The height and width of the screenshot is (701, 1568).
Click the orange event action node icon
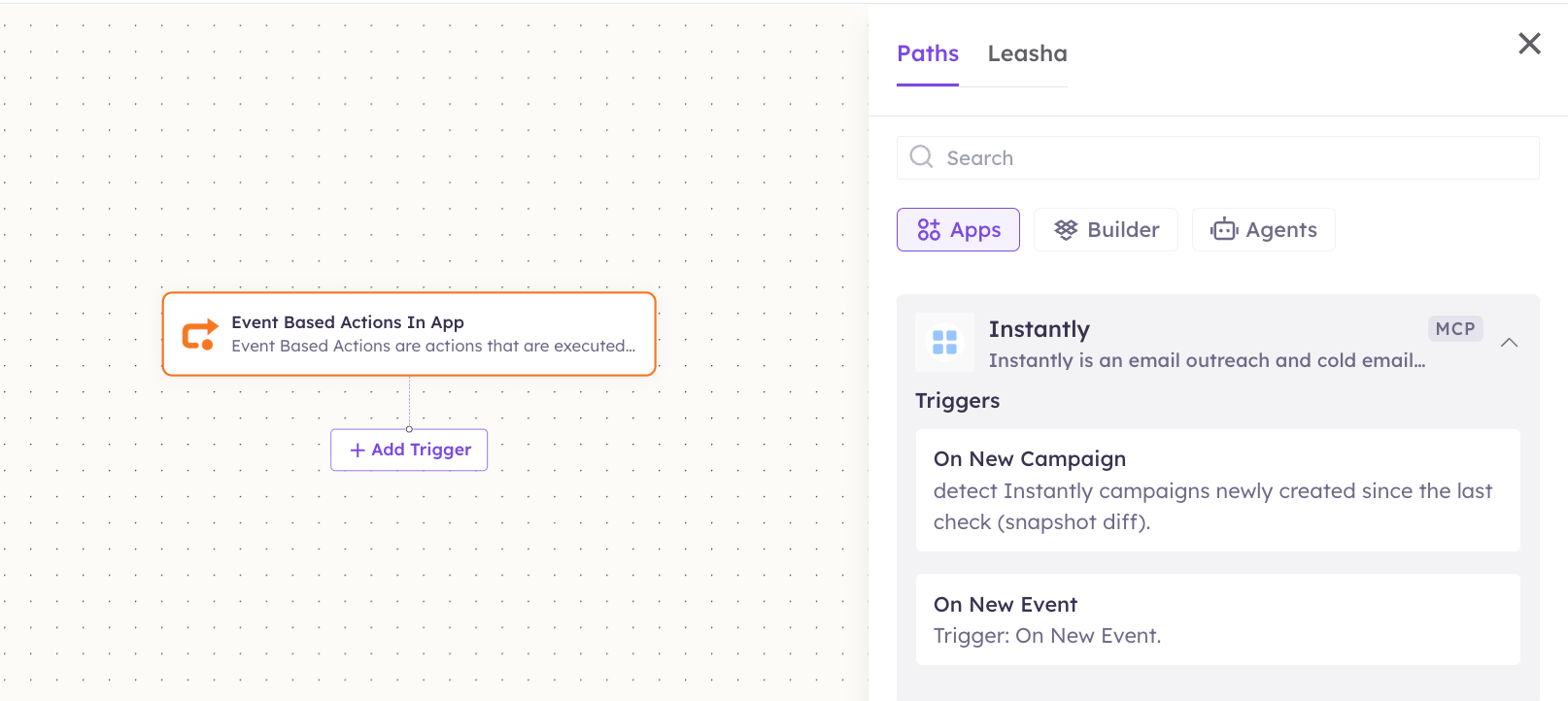tap(200, 335)
